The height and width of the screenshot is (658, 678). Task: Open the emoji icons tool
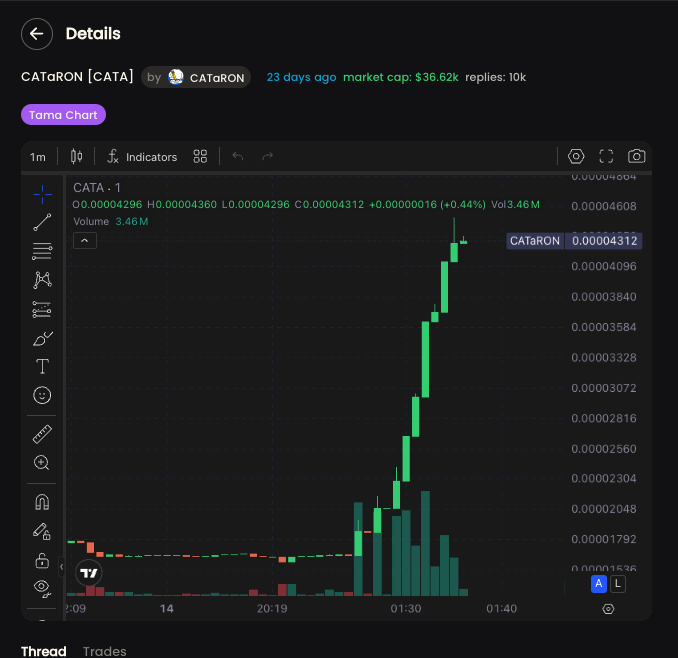point(42,395)
